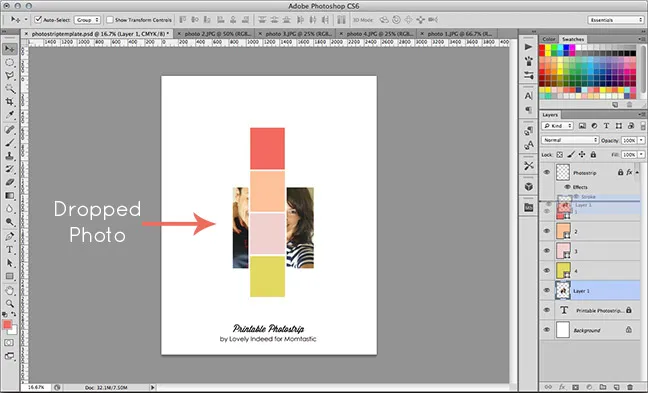This screenshot has width=648, height=393.
Task: Pick the yellow swatch in top row
Action: (x=548, y=48)
